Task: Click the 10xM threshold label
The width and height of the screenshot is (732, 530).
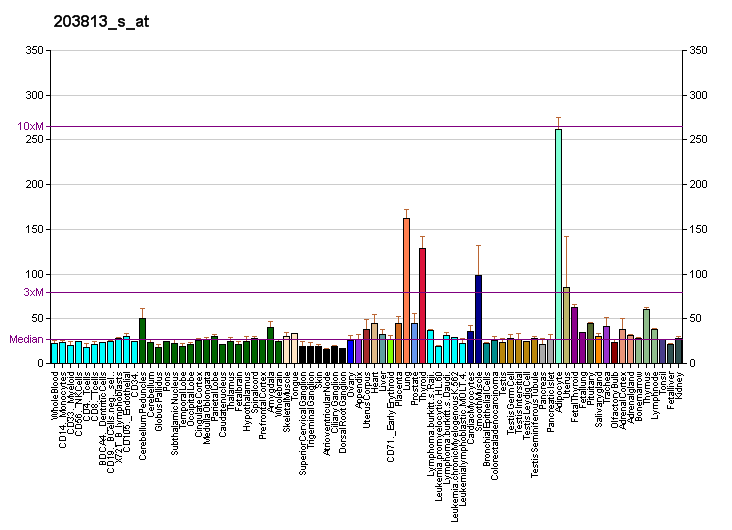Action: click(30, 127)
